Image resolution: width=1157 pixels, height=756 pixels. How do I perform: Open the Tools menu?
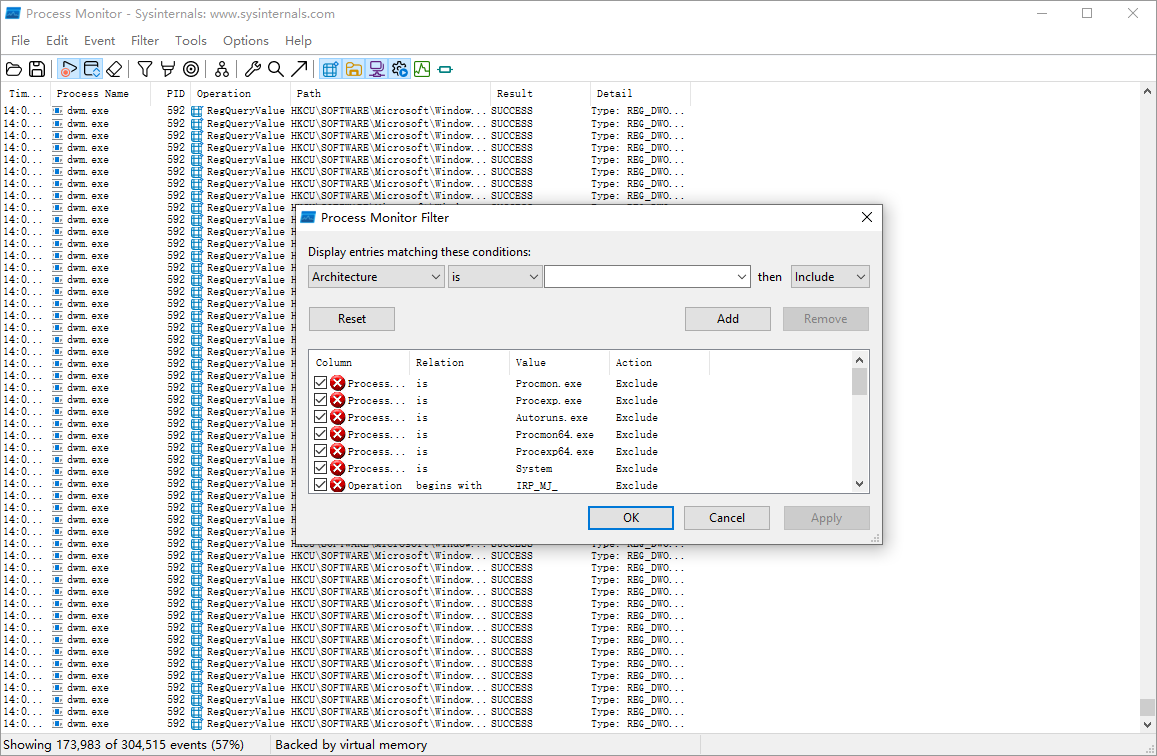tap(190, 41)
